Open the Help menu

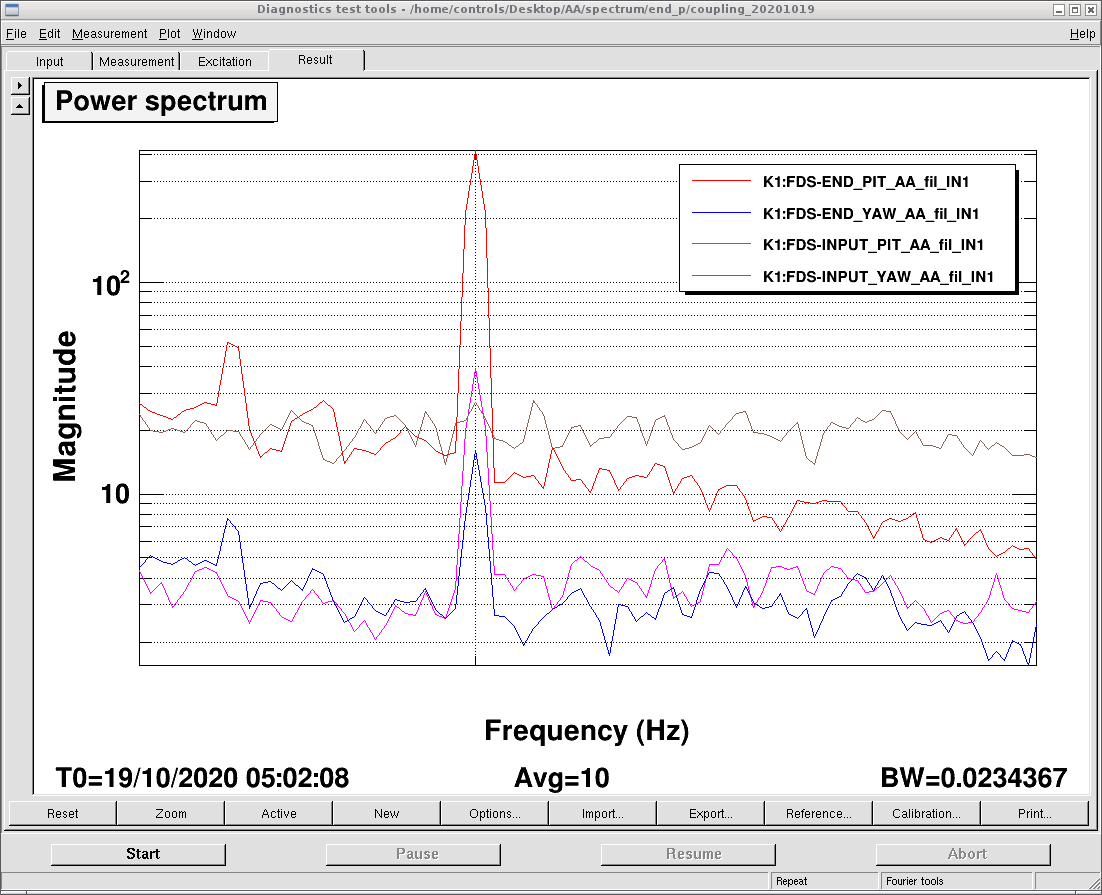click(1082, 33)
